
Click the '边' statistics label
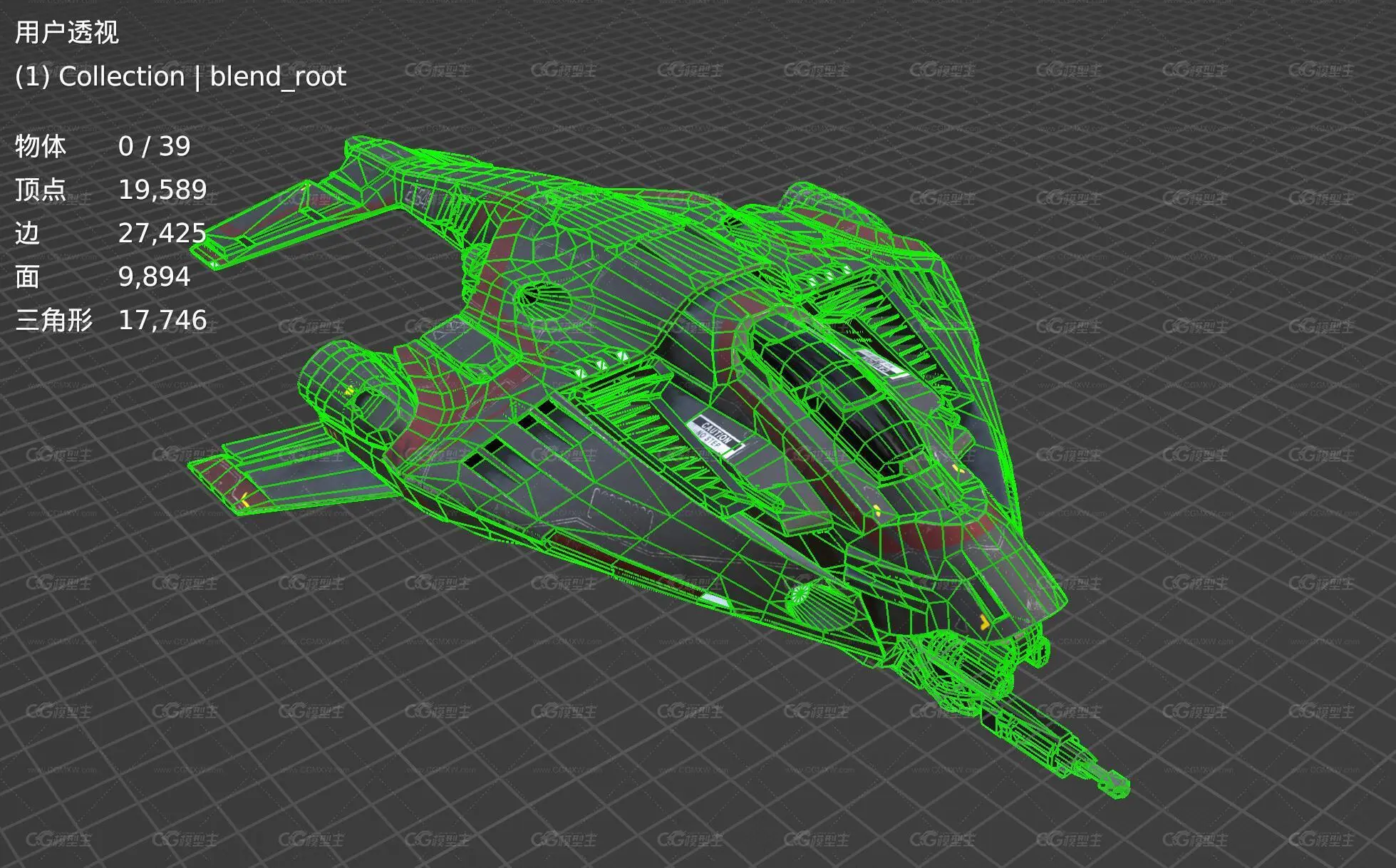27,233
